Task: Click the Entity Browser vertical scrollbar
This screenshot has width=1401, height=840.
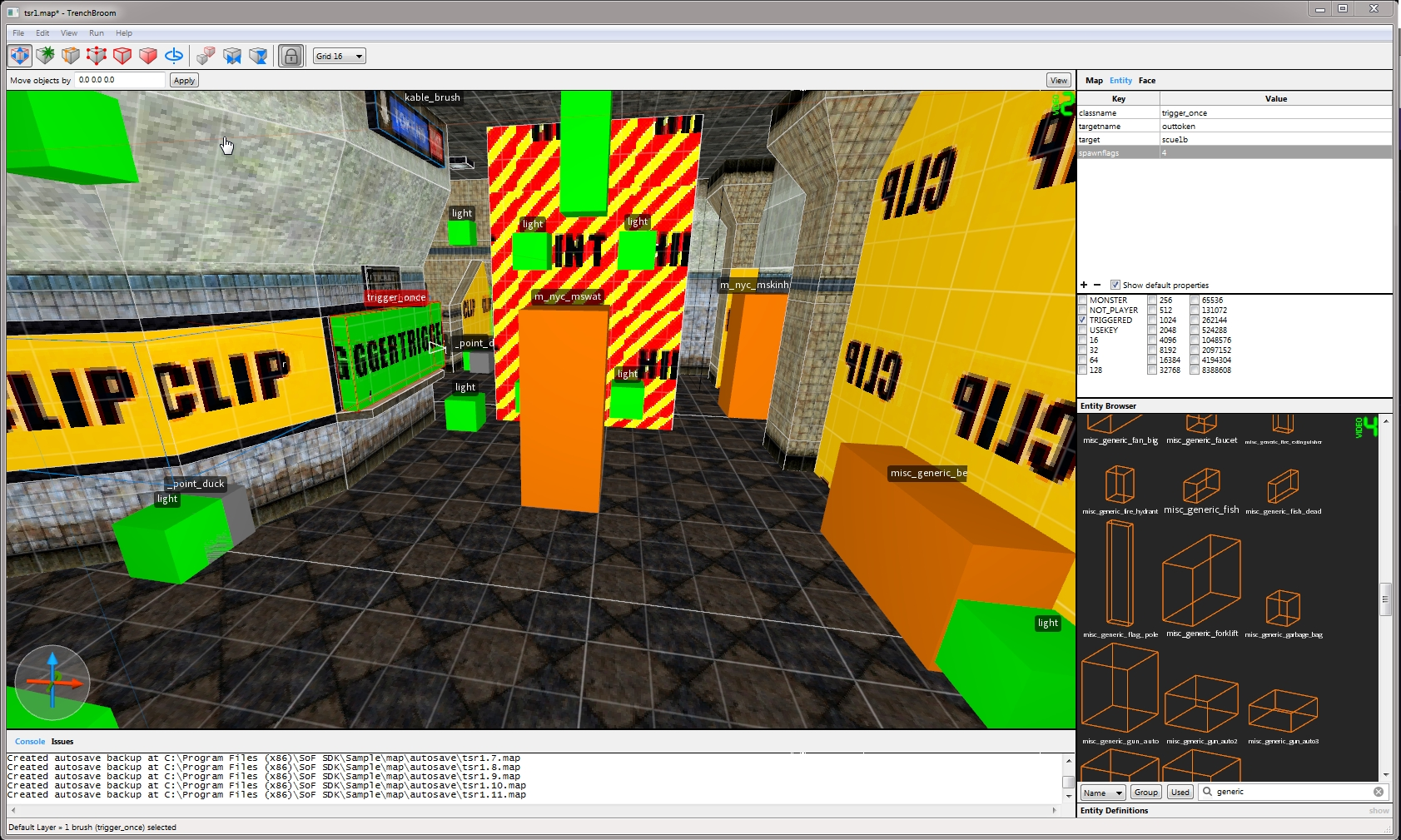Action: click(x=1385, y=599)
